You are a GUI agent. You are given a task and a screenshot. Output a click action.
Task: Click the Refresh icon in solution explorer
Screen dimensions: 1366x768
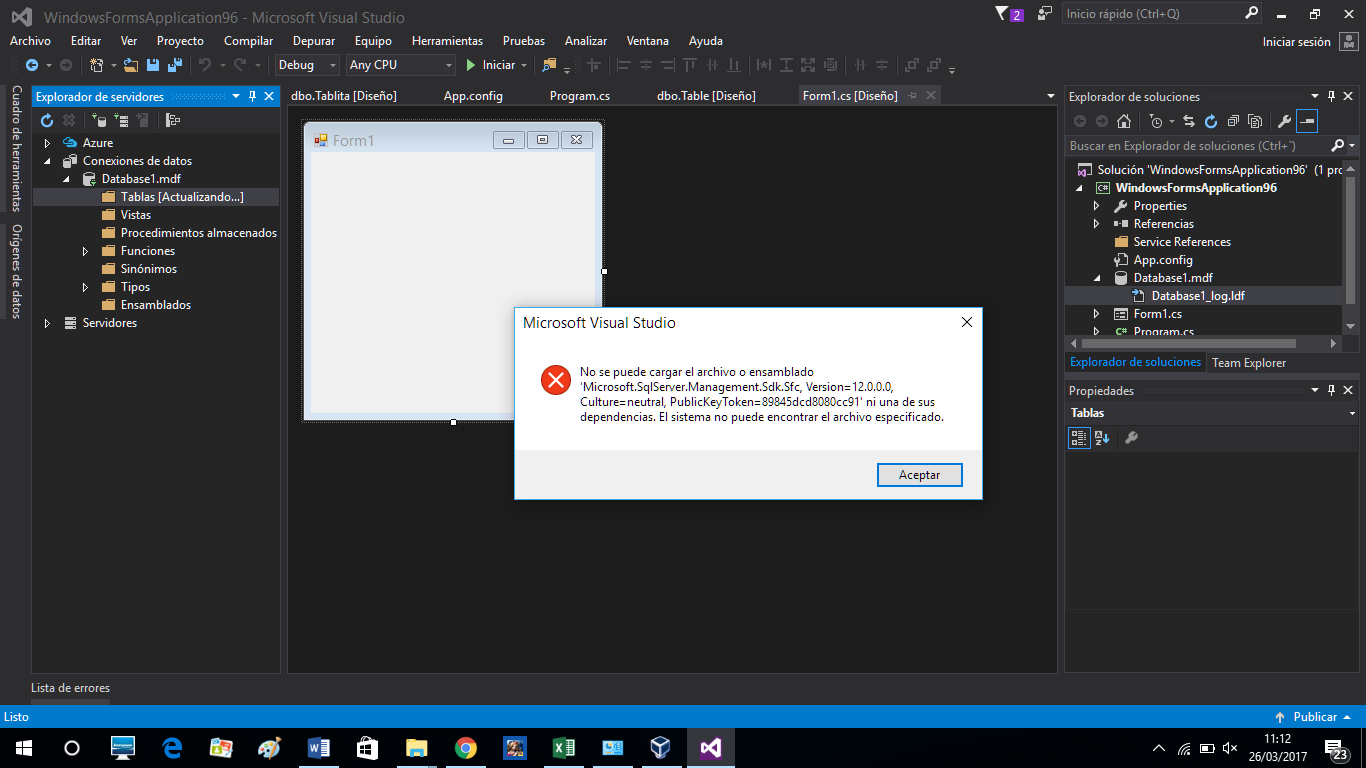pyautogui.click(x=1211, y=121)
